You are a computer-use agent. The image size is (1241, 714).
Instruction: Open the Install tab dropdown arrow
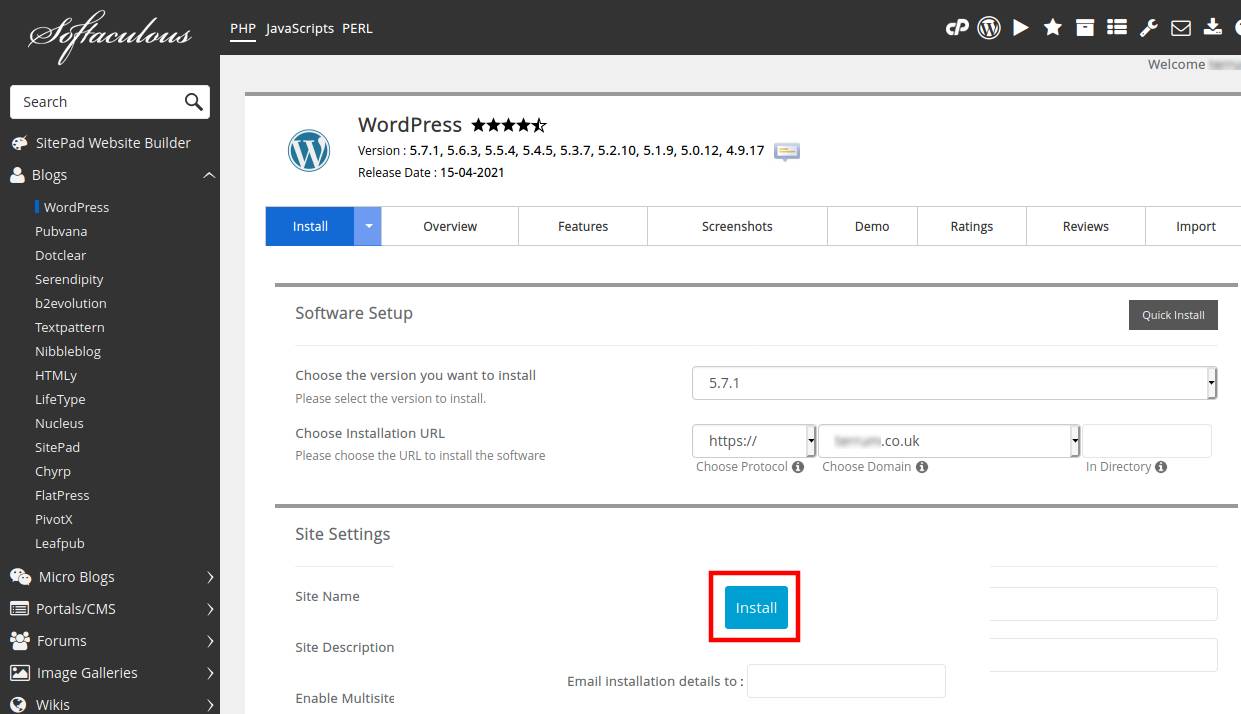point(368,226)
